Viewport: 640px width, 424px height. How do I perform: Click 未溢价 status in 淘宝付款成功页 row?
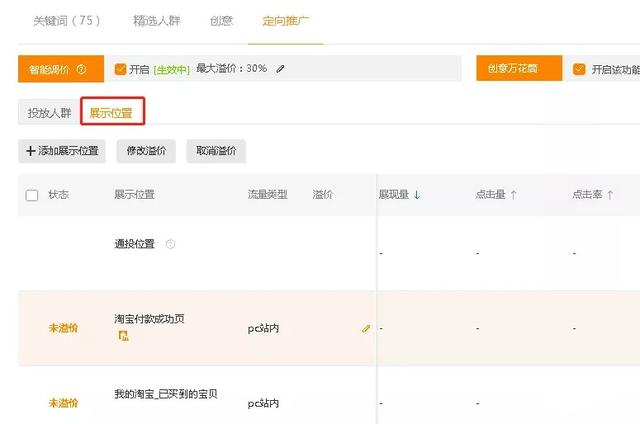[x=63, y=328]
